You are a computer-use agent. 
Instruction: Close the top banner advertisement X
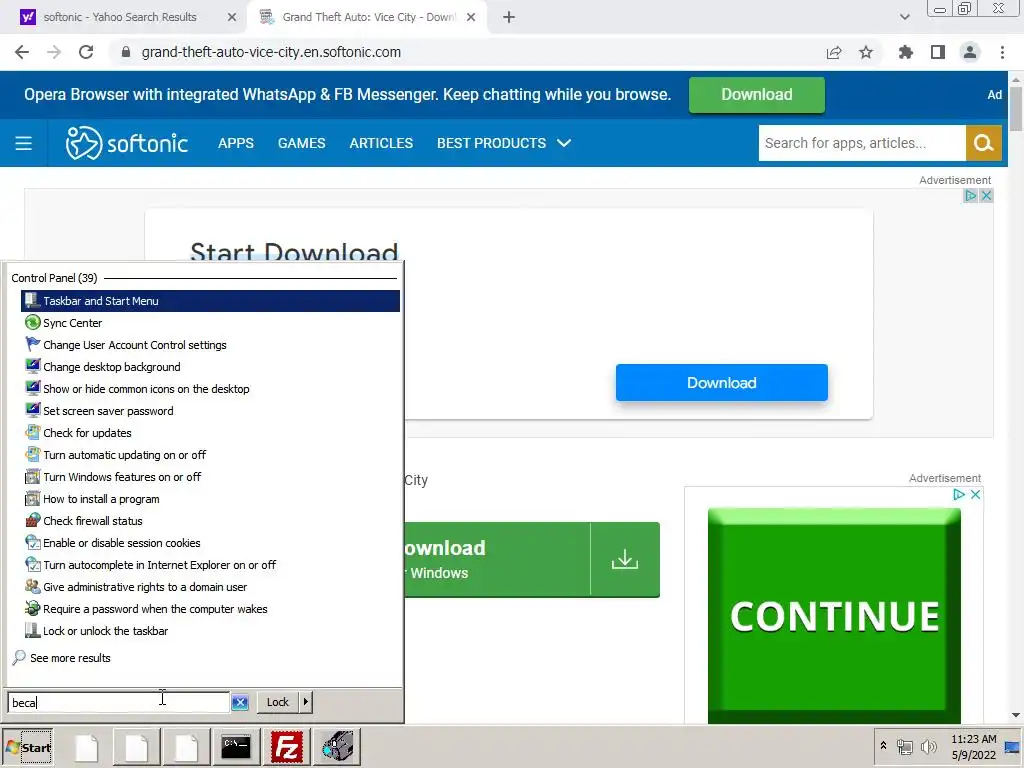(986, 195)
